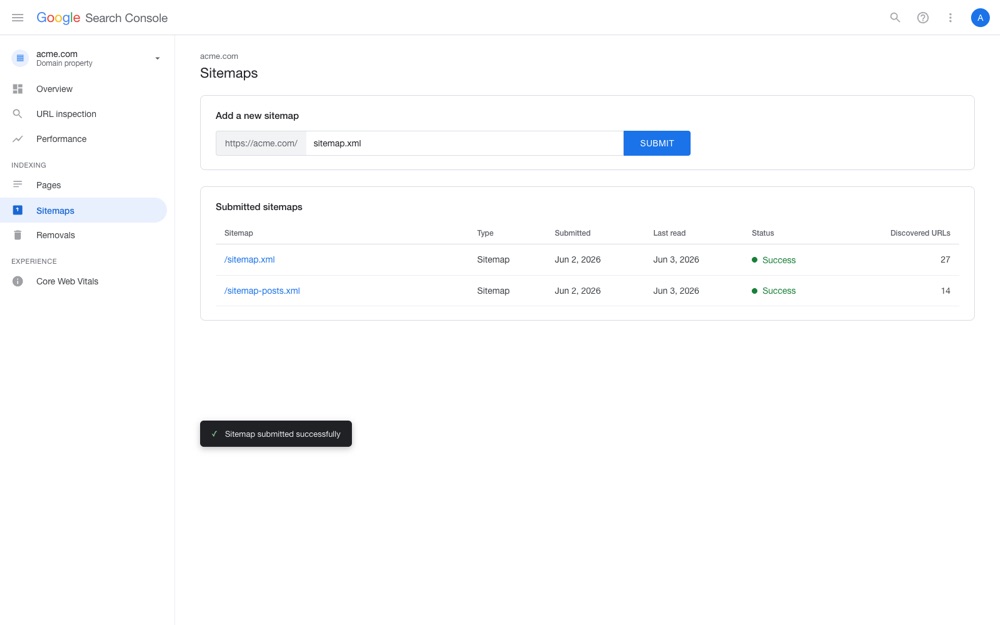Click discovered URLs count 27

pyautogui.click(x=945, y=260)
